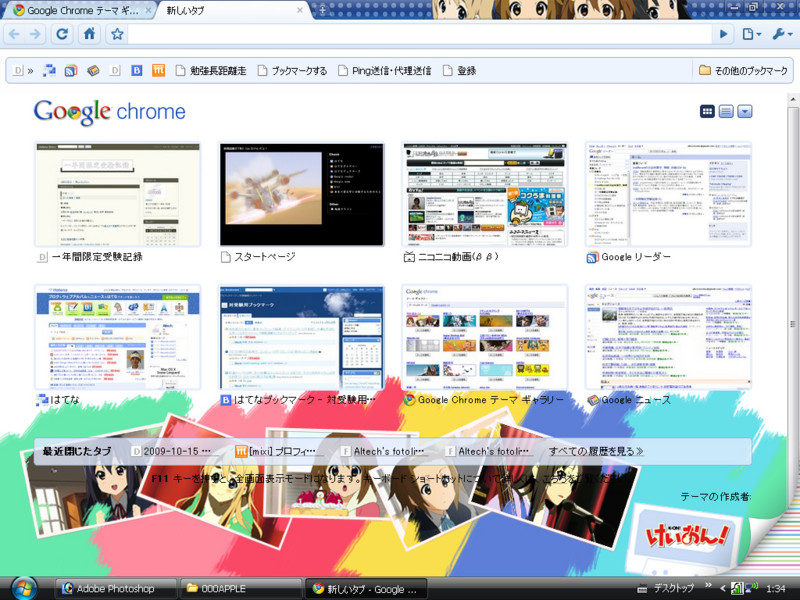Click into the address bar
Image resolution: width=800 pixels, height=600 pixels.
pos(419,34)
